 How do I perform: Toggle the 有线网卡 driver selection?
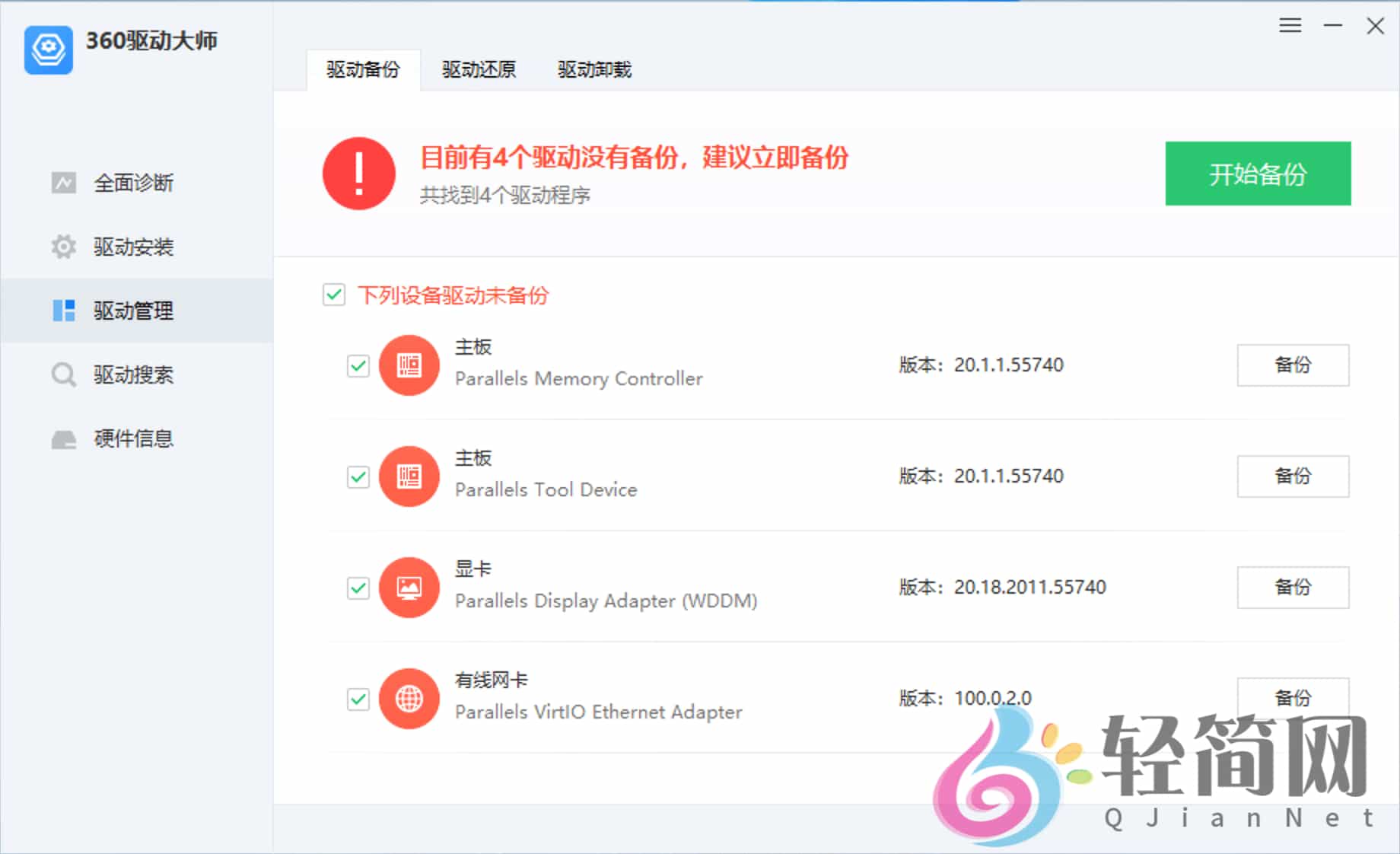[x=358, y=699]
